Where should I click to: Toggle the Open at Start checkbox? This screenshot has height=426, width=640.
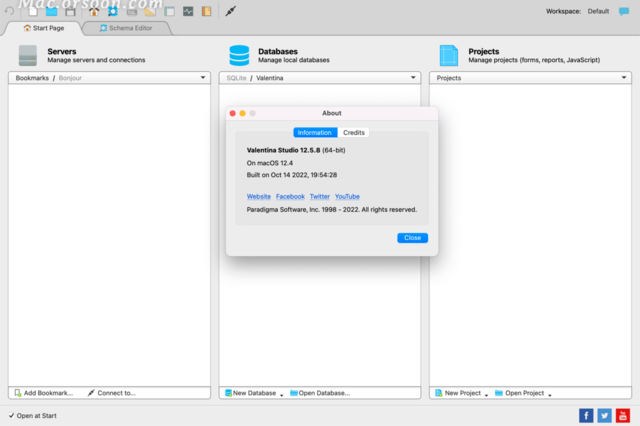click(11, 415)
